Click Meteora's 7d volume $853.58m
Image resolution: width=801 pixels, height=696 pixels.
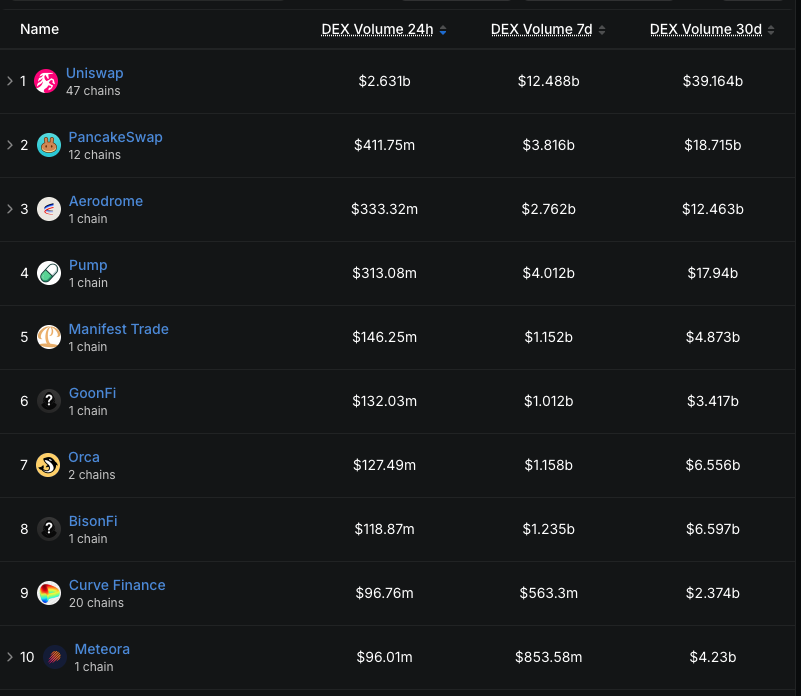click(548, 657)
